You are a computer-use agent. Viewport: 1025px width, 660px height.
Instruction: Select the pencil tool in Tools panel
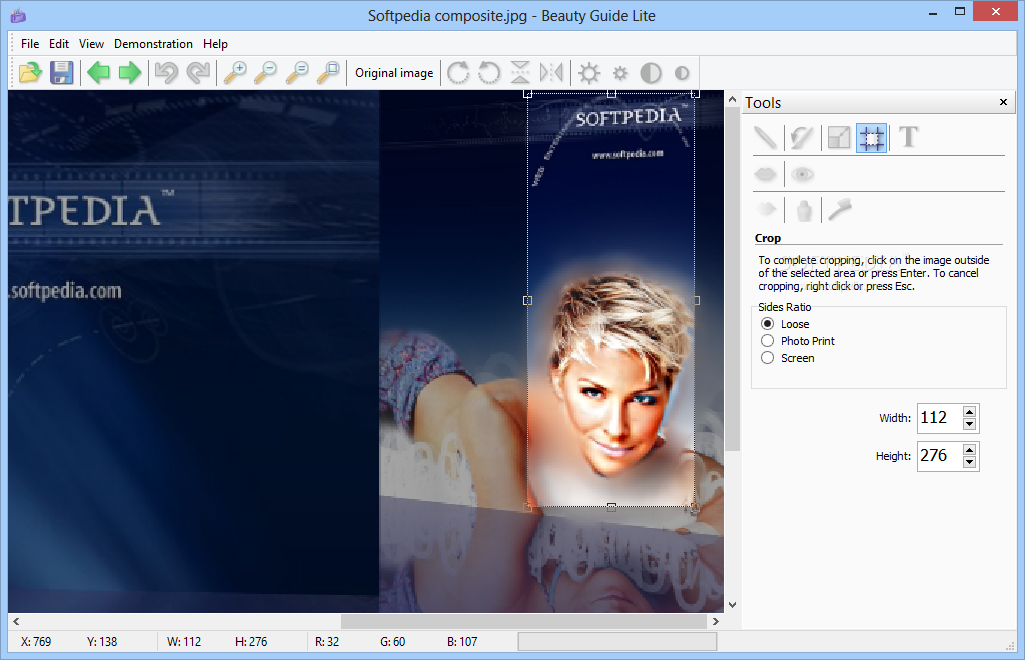(x=765, y=137)
